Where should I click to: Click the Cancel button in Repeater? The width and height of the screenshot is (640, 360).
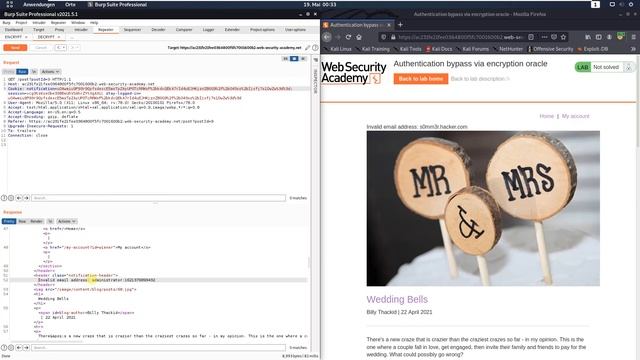[x=41, y=48]
